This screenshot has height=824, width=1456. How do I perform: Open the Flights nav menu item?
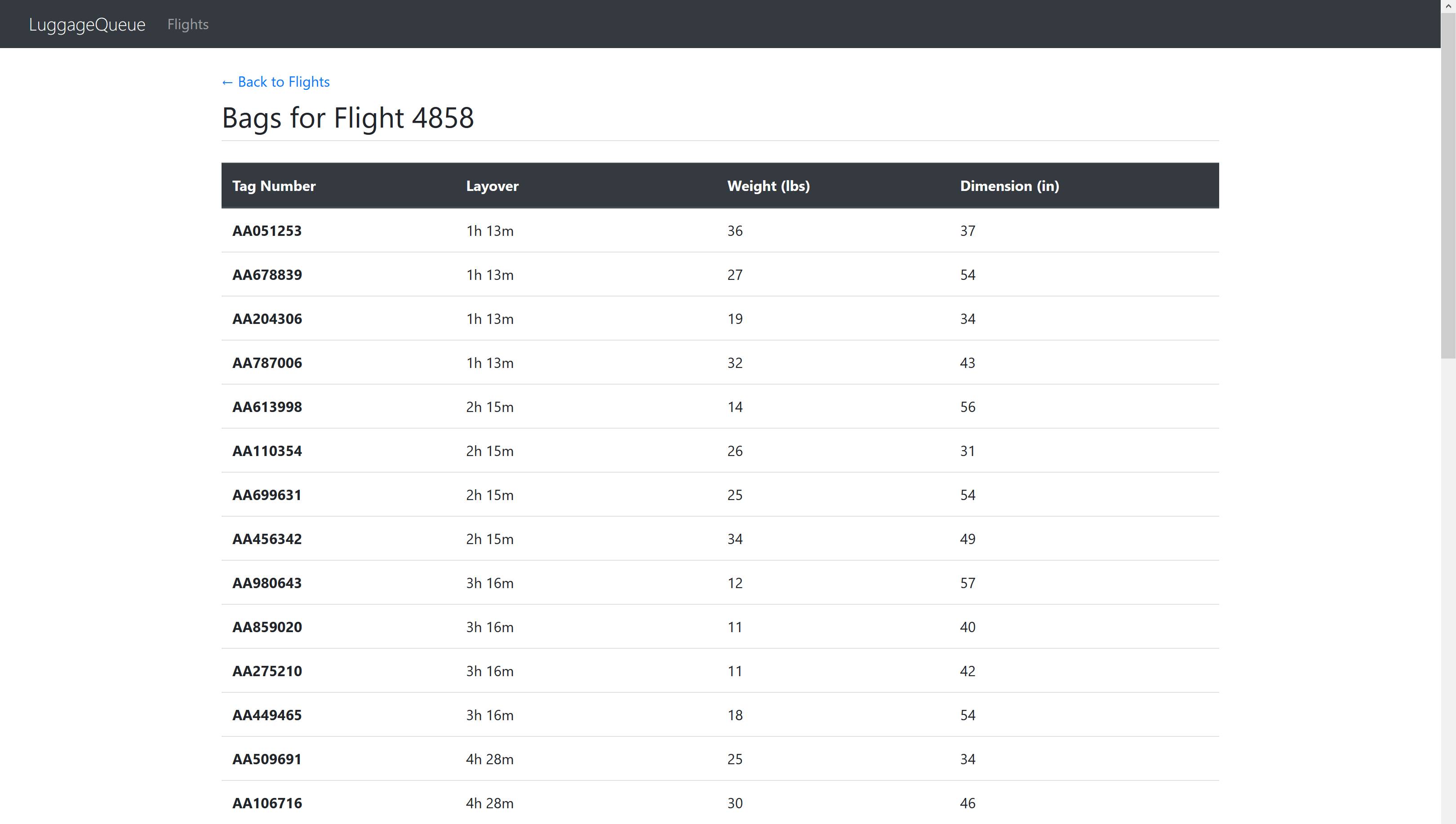pos(188,24)
